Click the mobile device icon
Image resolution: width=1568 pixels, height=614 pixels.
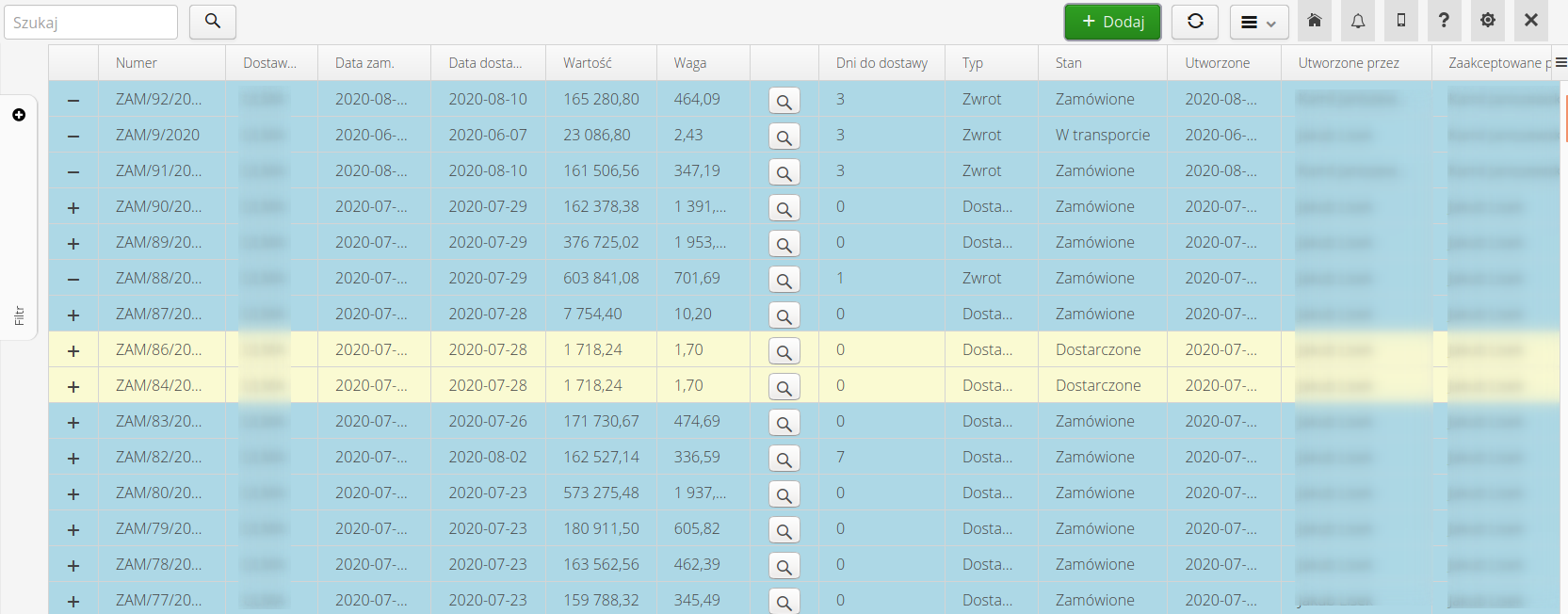pyautogui.click(x=1400, y=21)
